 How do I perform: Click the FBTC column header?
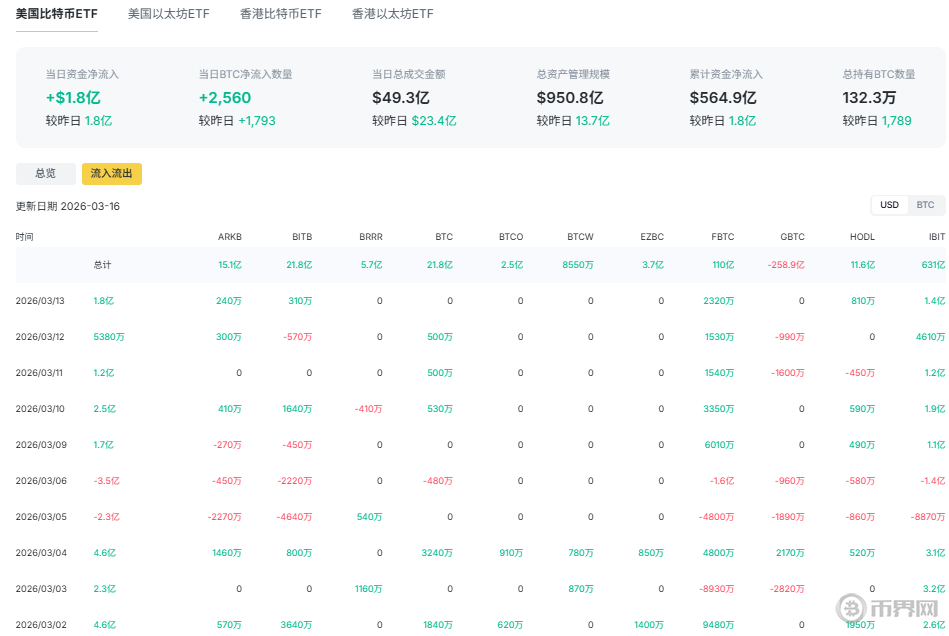point(723,237)
